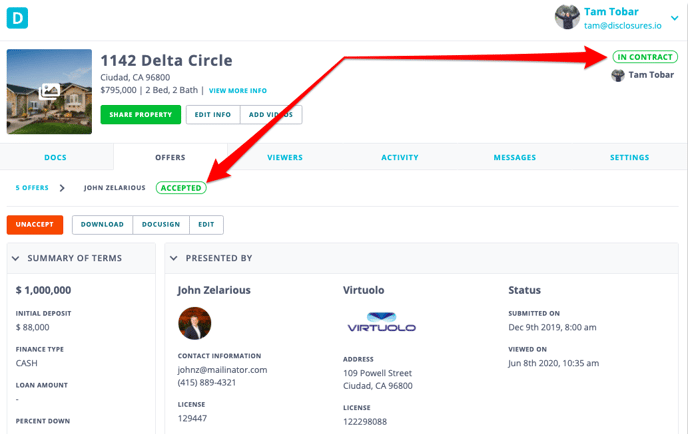Open the View More Info link
Viewport: 688px width, 434px height.
click(x=238, y=91)
